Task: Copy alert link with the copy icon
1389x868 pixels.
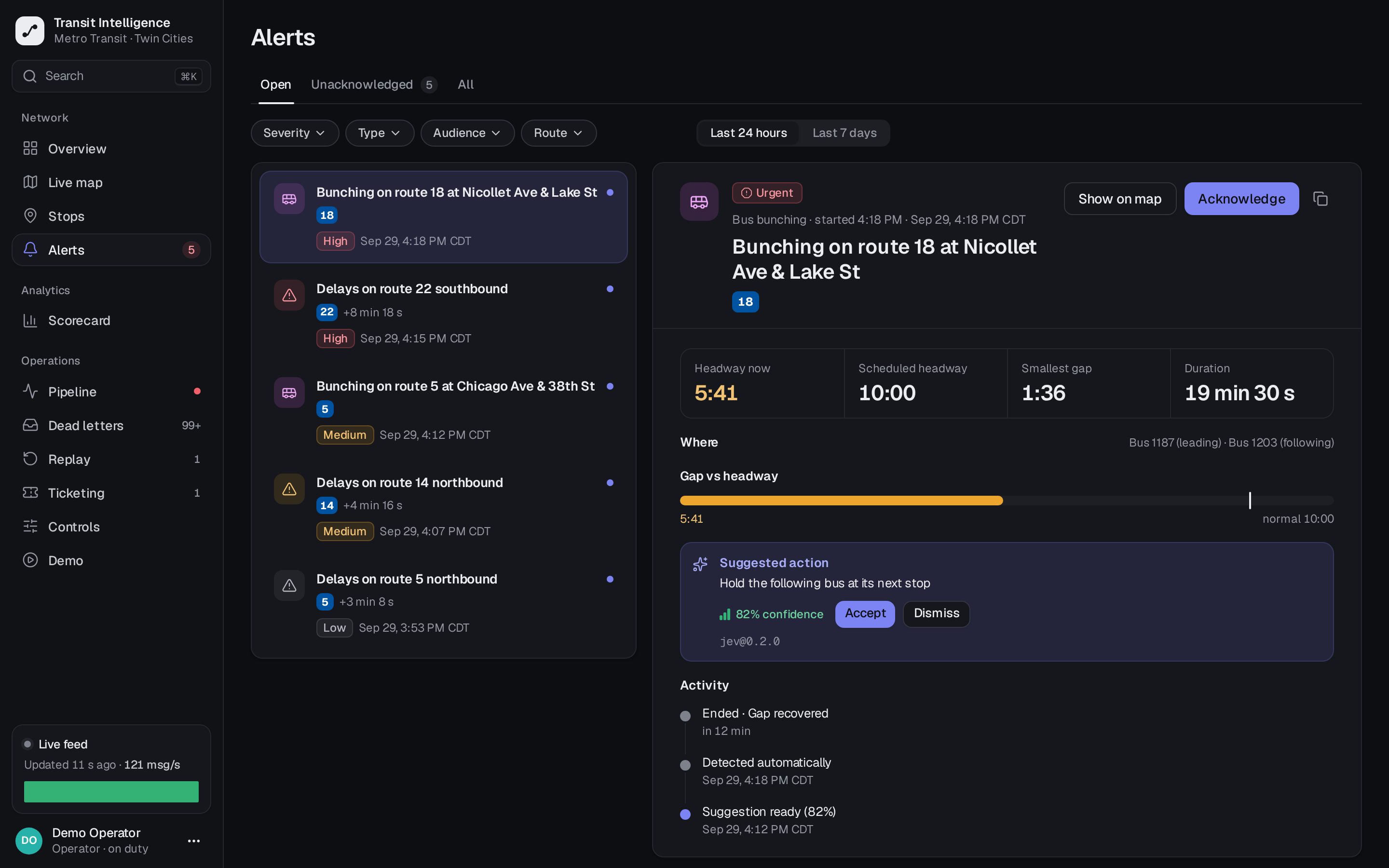Action: pyautogui.click(x=1320, y=199)
